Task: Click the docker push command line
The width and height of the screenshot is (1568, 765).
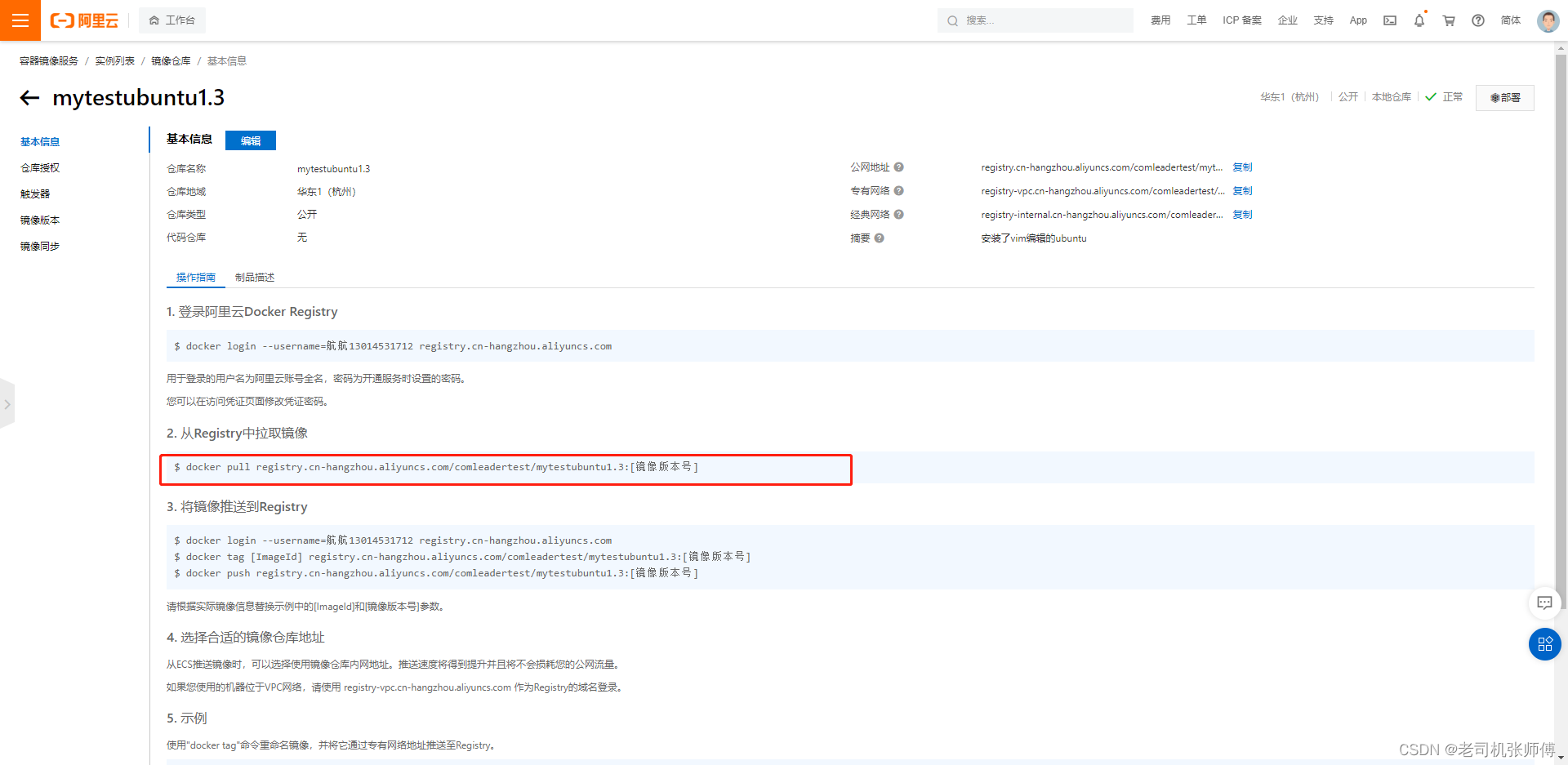Action: tap(436, 573)
